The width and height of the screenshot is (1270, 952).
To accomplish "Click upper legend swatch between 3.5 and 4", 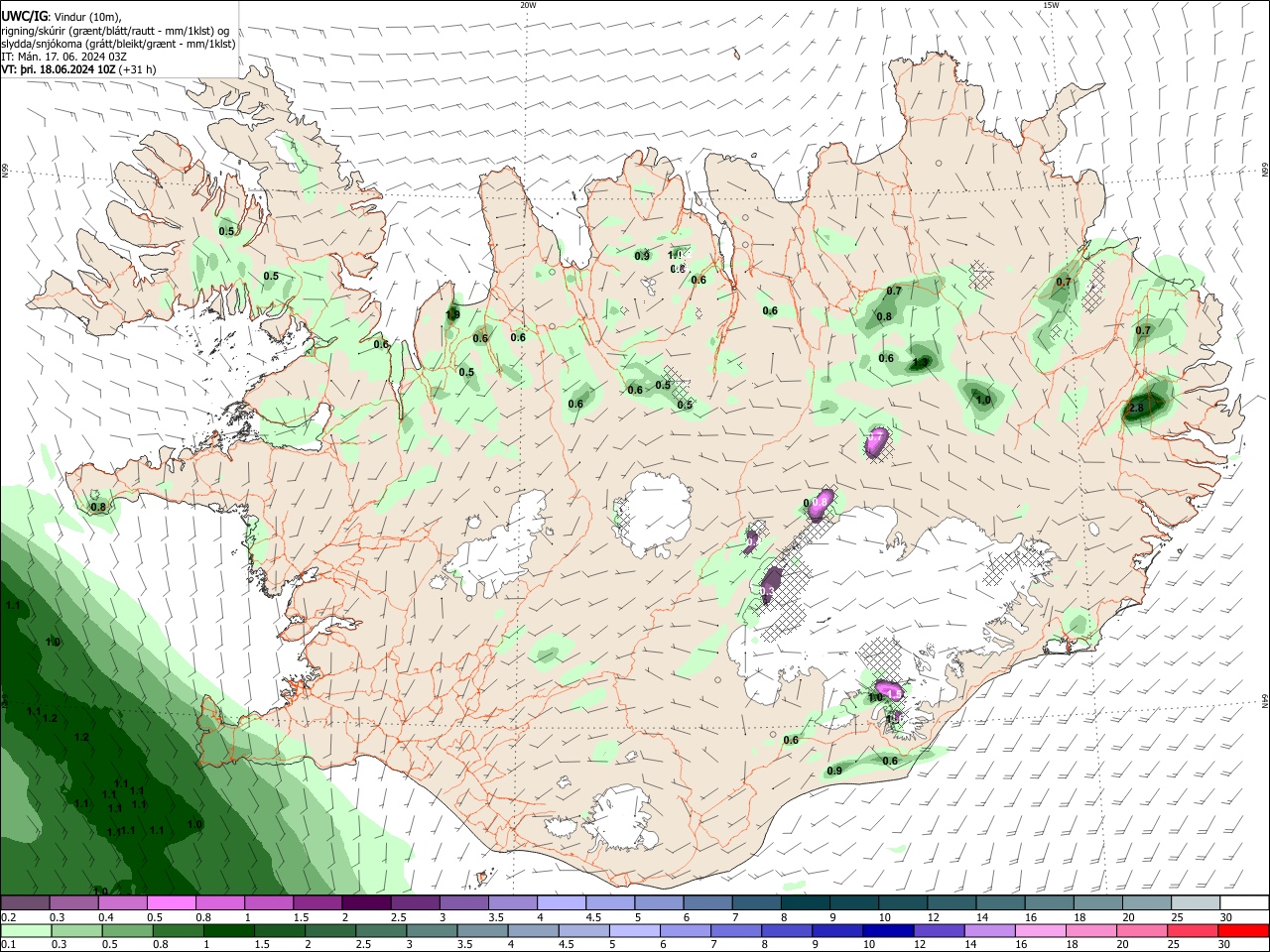I will tap(513, 902).
